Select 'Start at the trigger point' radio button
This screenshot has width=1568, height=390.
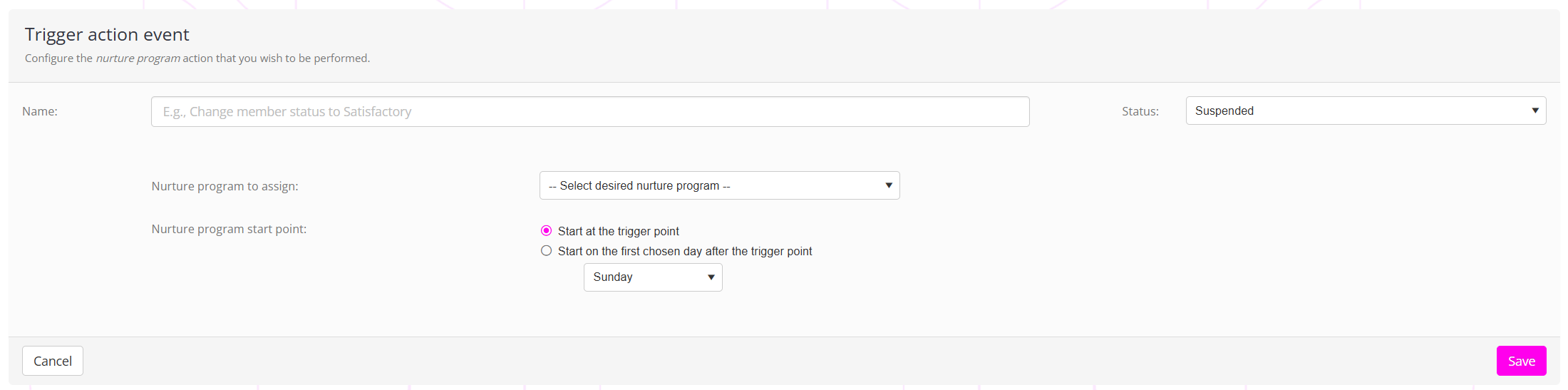pos(547,231)
